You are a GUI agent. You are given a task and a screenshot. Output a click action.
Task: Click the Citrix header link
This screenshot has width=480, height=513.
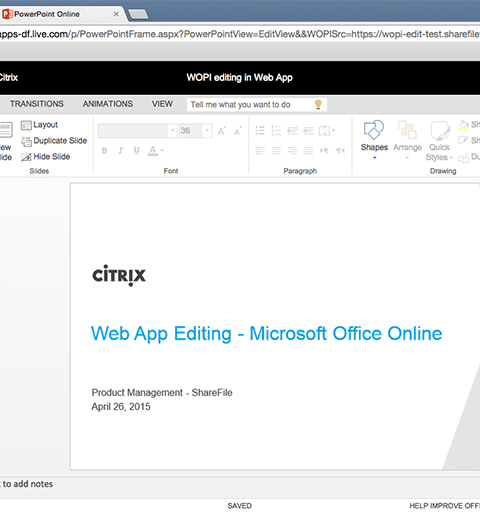(x=9, y=78)
